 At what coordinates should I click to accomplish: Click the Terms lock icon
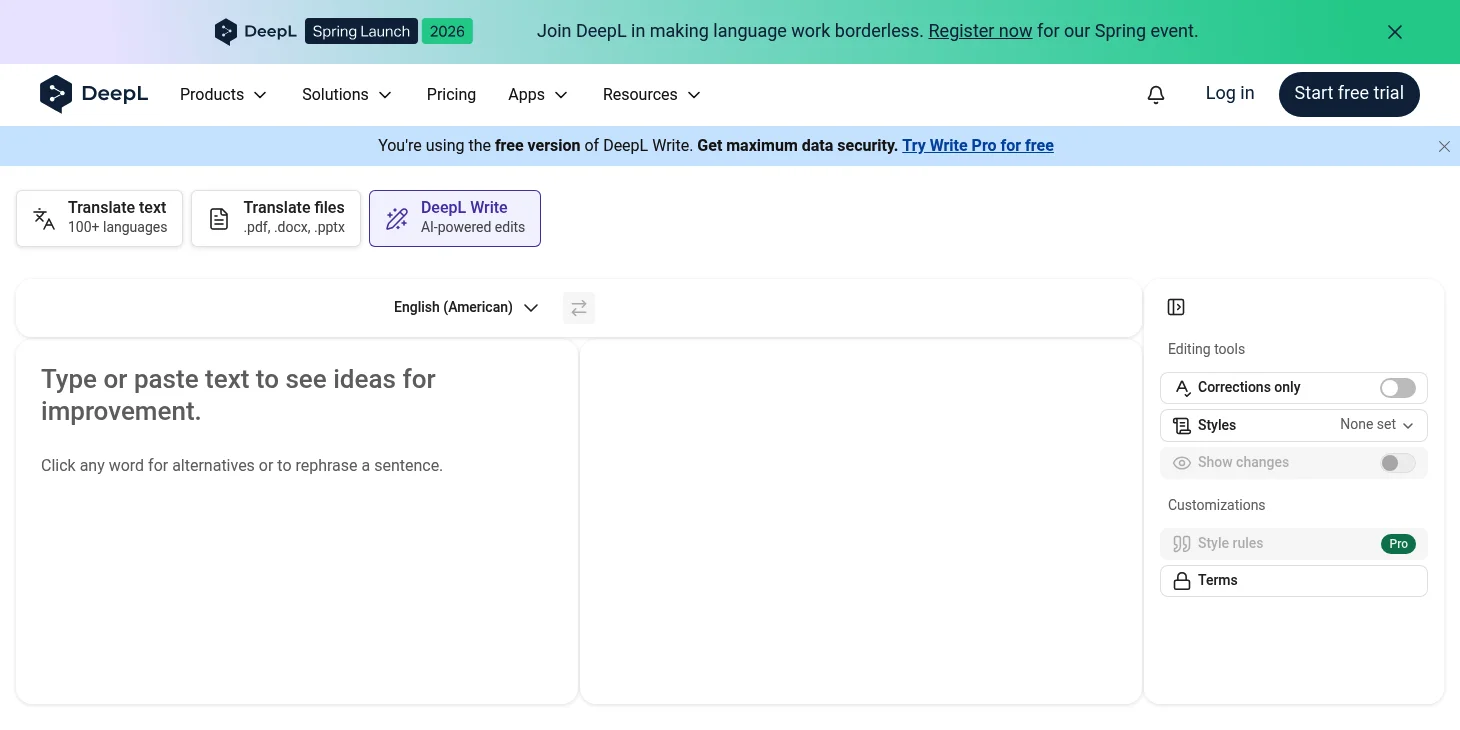pyautogui.click(x=1181, y=580)
